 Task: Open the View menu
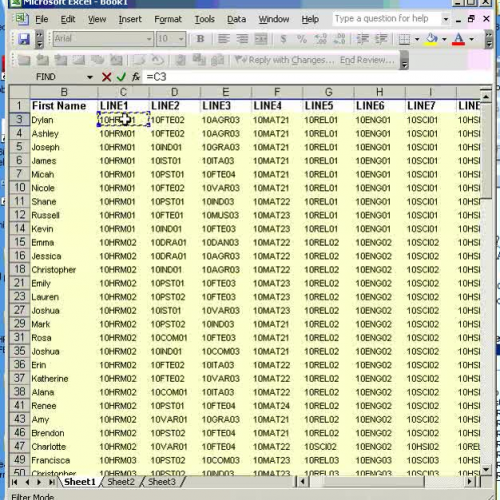97,19
